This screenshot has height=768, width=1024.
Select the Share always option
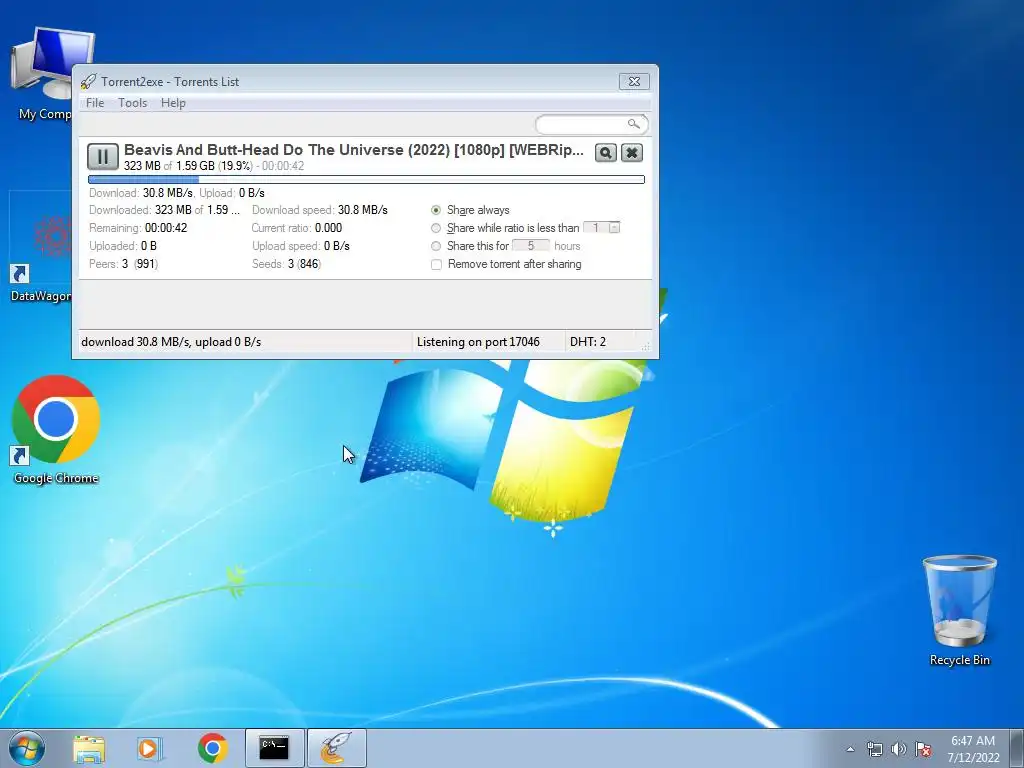(x=436, y=210)
